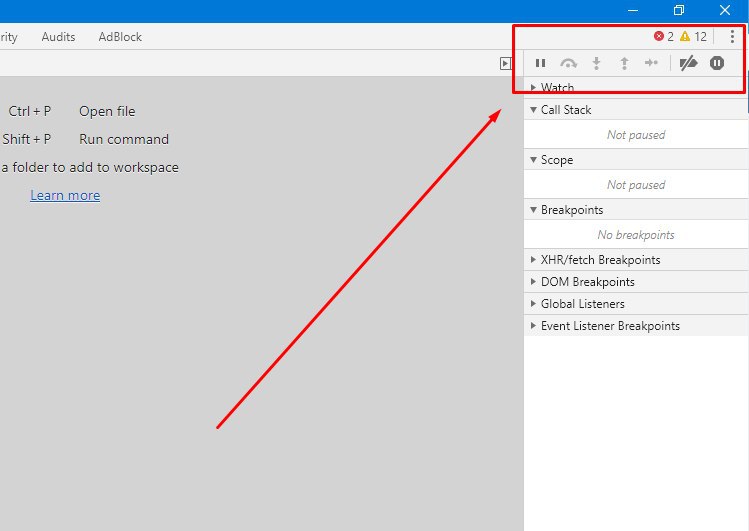The height and width of the screenshot is (531, 749).
Task: Click the step over function call icon
Action: point(568,63)
